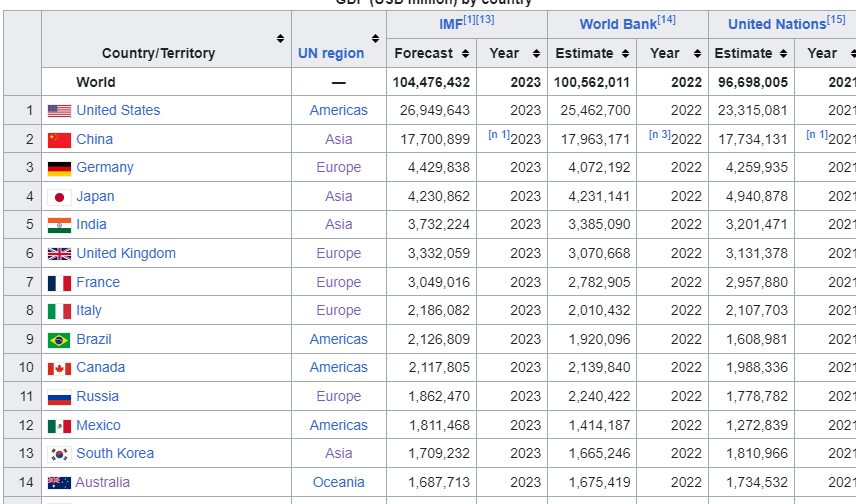Open footnote [n 3] in China World Bank year
Image resolution: width=856 pixels, height=504 pixels.
tap(659, 134)
